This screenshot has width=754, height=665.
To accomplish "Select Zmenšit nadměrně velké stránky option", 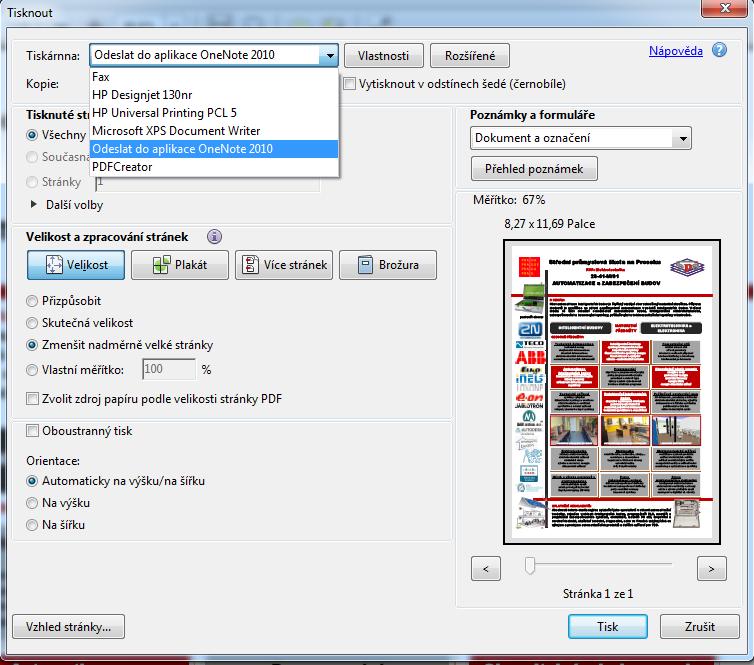I will pos(32,345).
